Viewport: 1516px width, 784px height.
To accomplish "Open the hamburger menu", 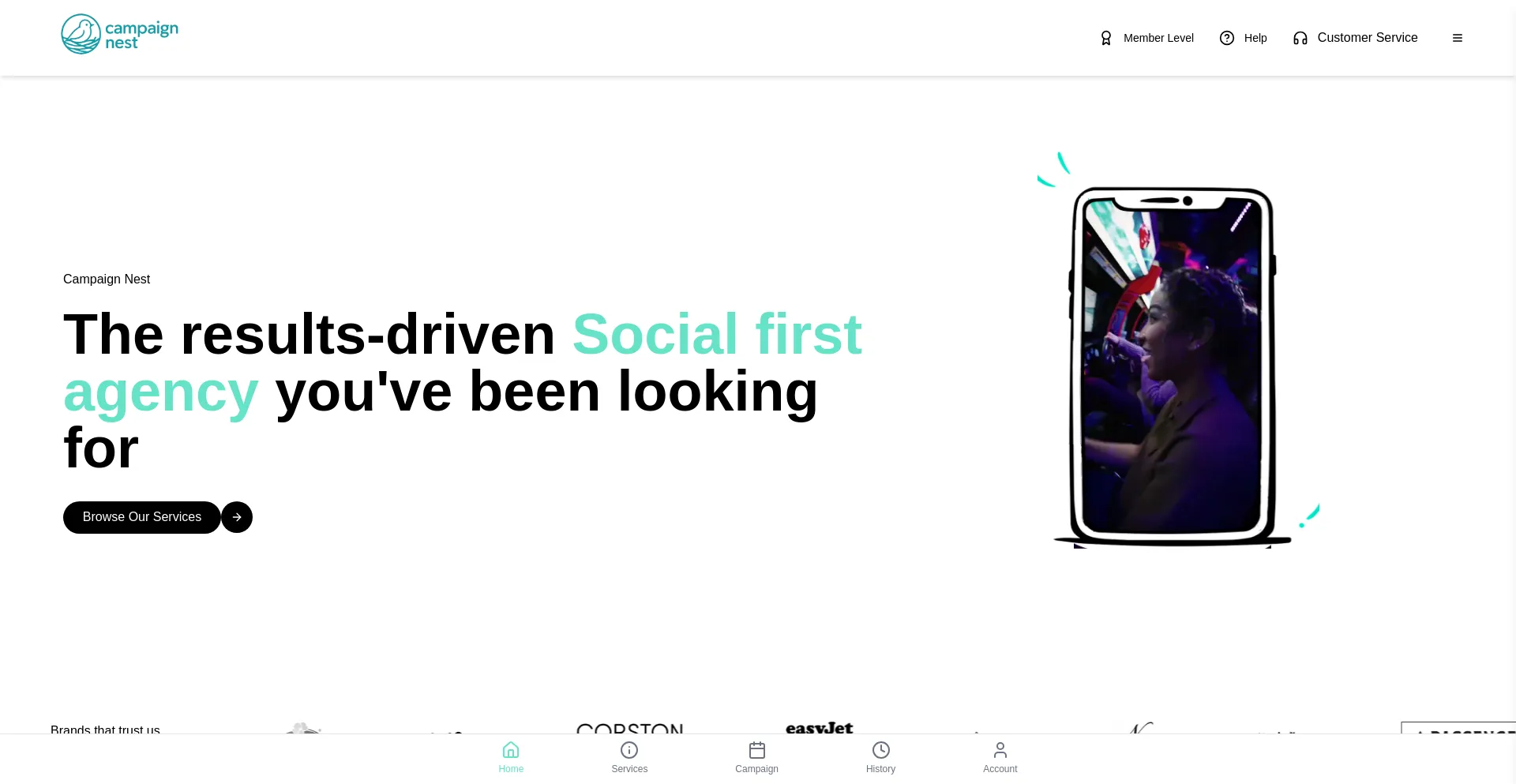I will point(1458,38).
